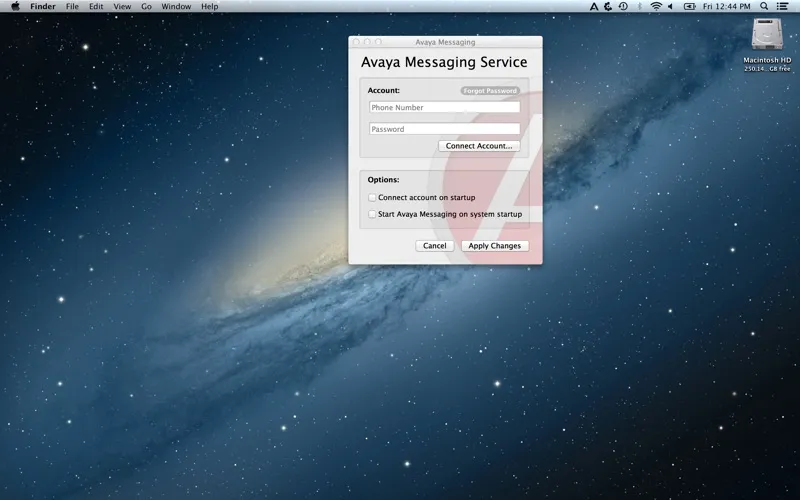
Task: Focus the Phone Number field
Action: 444,107
